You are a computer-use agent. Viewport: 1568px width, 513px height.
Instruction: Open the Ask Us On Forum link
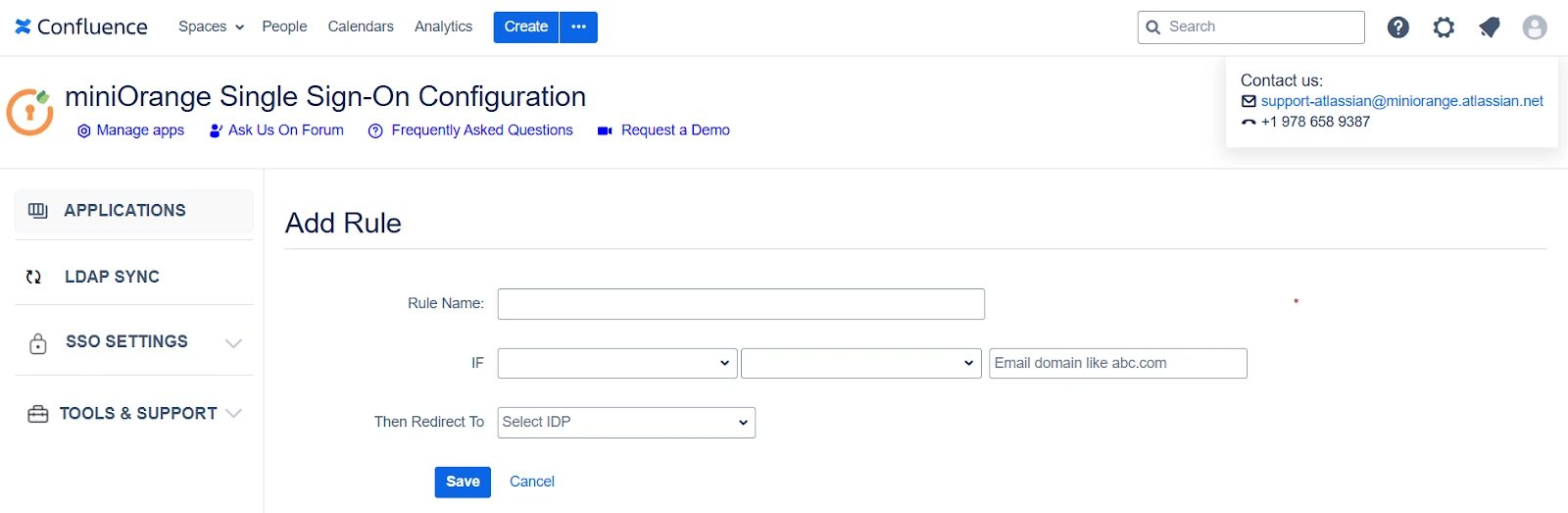click(x=286, y=130)
